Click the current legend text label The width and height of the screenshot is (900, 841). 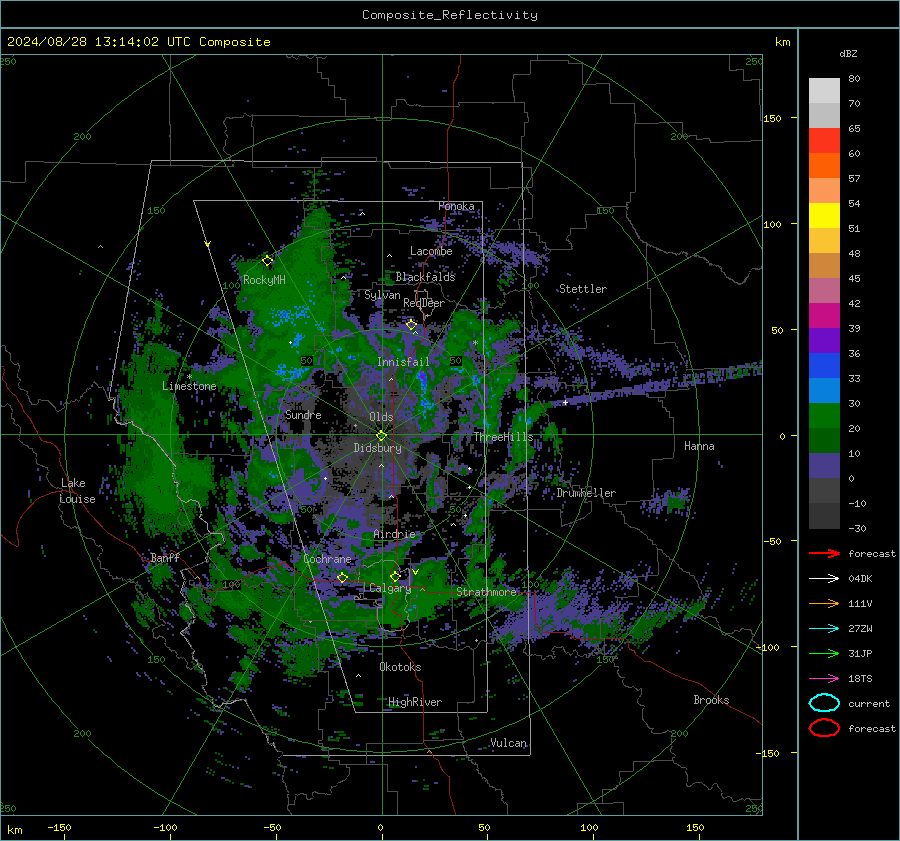coord(869,704)
